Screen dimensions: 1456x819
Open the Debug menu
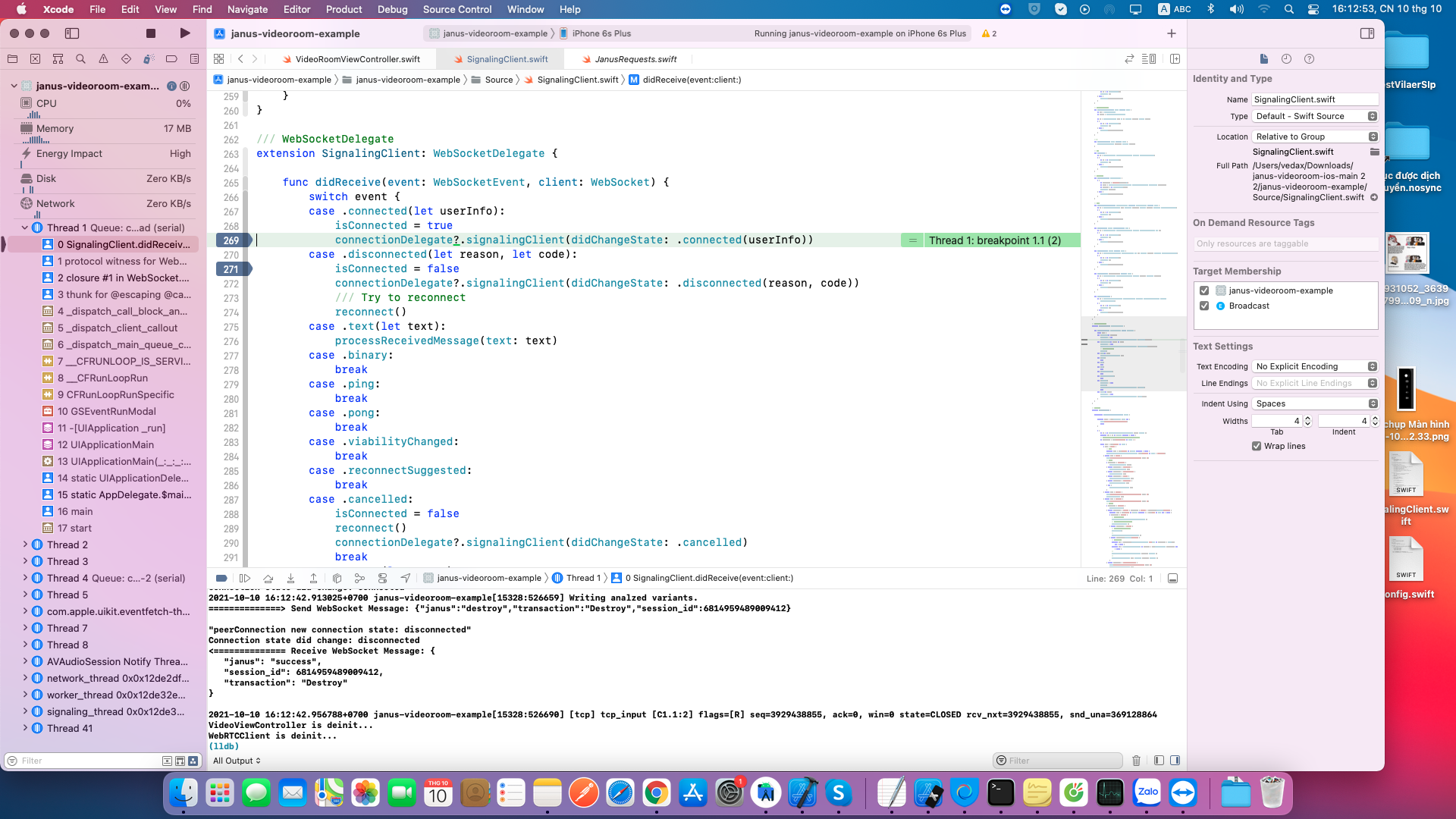click(392, 9)
